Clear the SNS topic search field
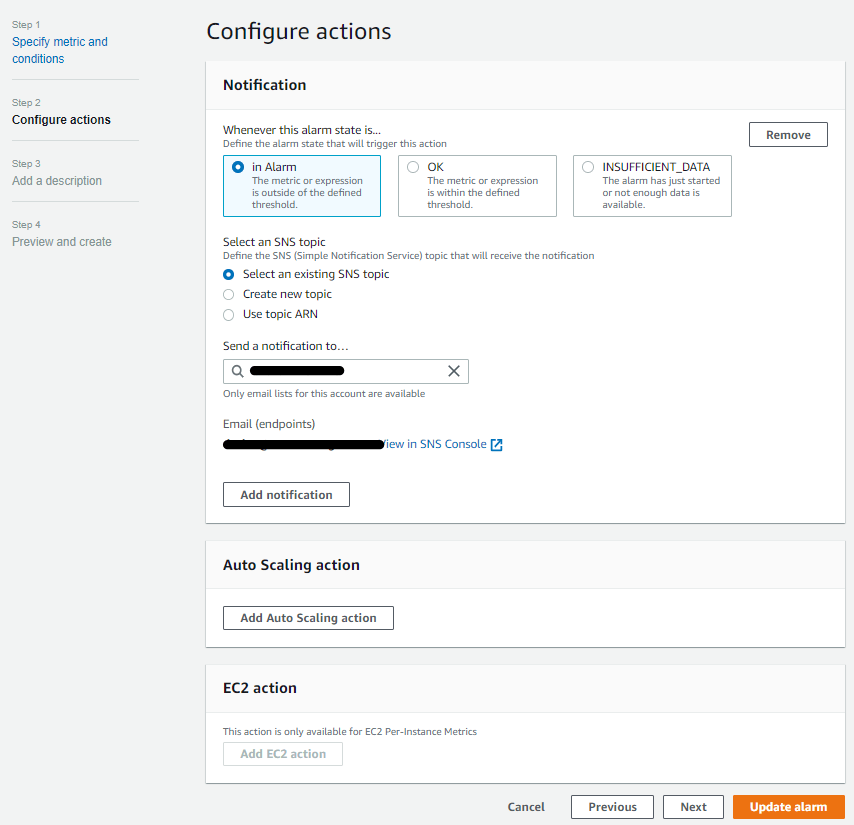Screen dimensions: 854x825 pos(453,371)
